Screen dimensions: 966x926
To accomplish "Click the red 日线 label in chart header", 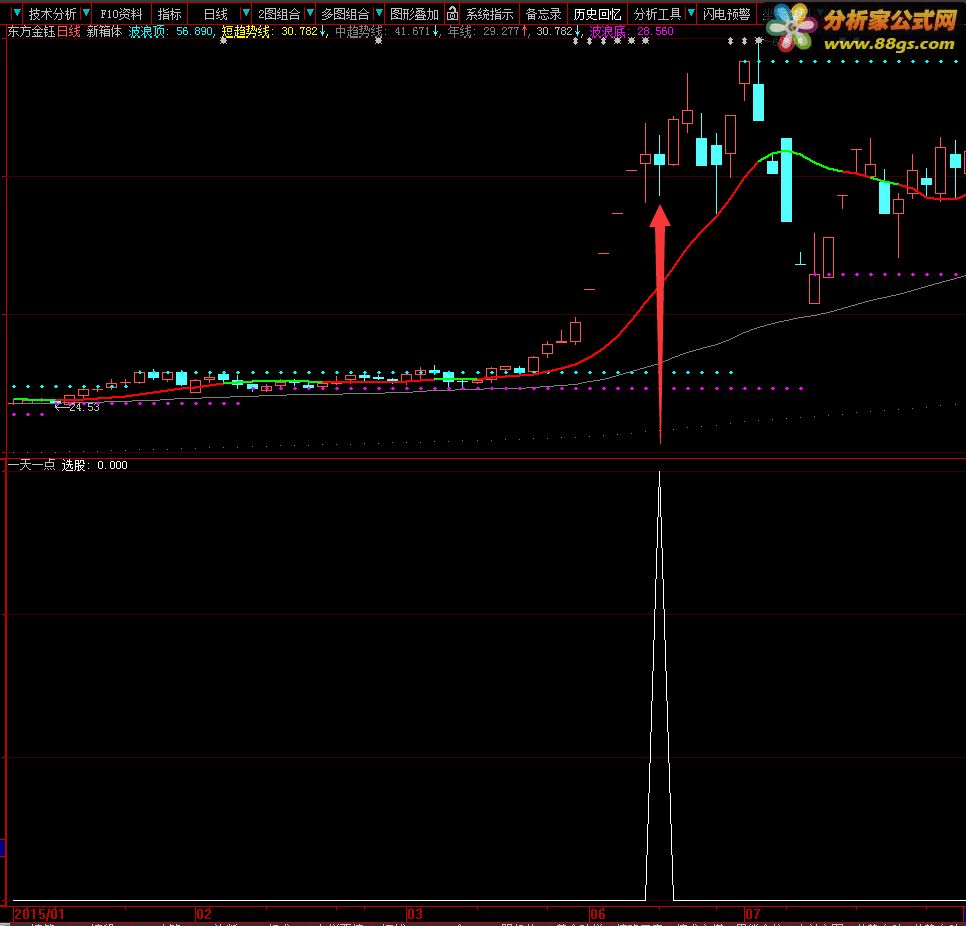I will point(69,31).
